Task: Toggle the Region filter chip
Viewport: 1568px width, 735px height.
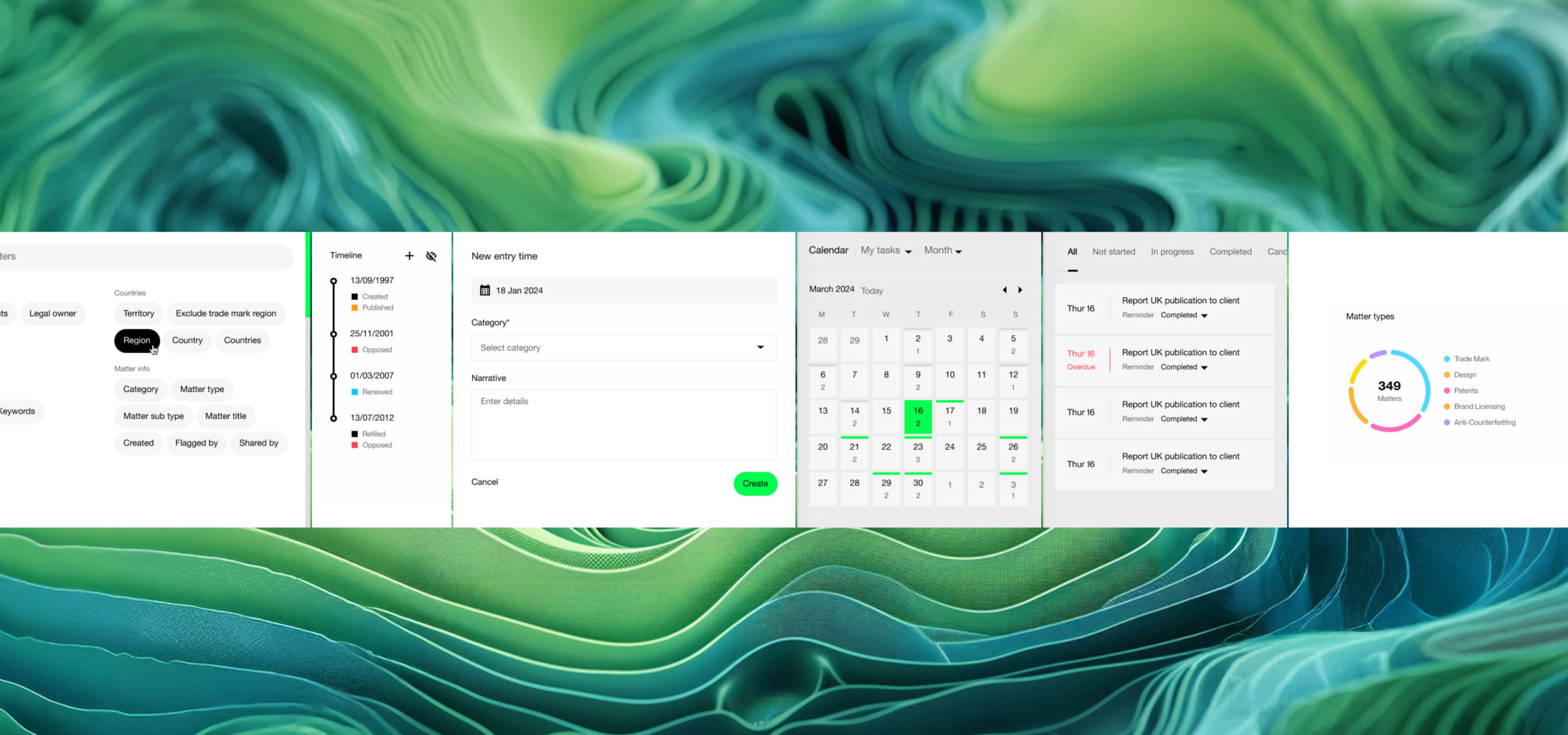Action: coord(137,341)
